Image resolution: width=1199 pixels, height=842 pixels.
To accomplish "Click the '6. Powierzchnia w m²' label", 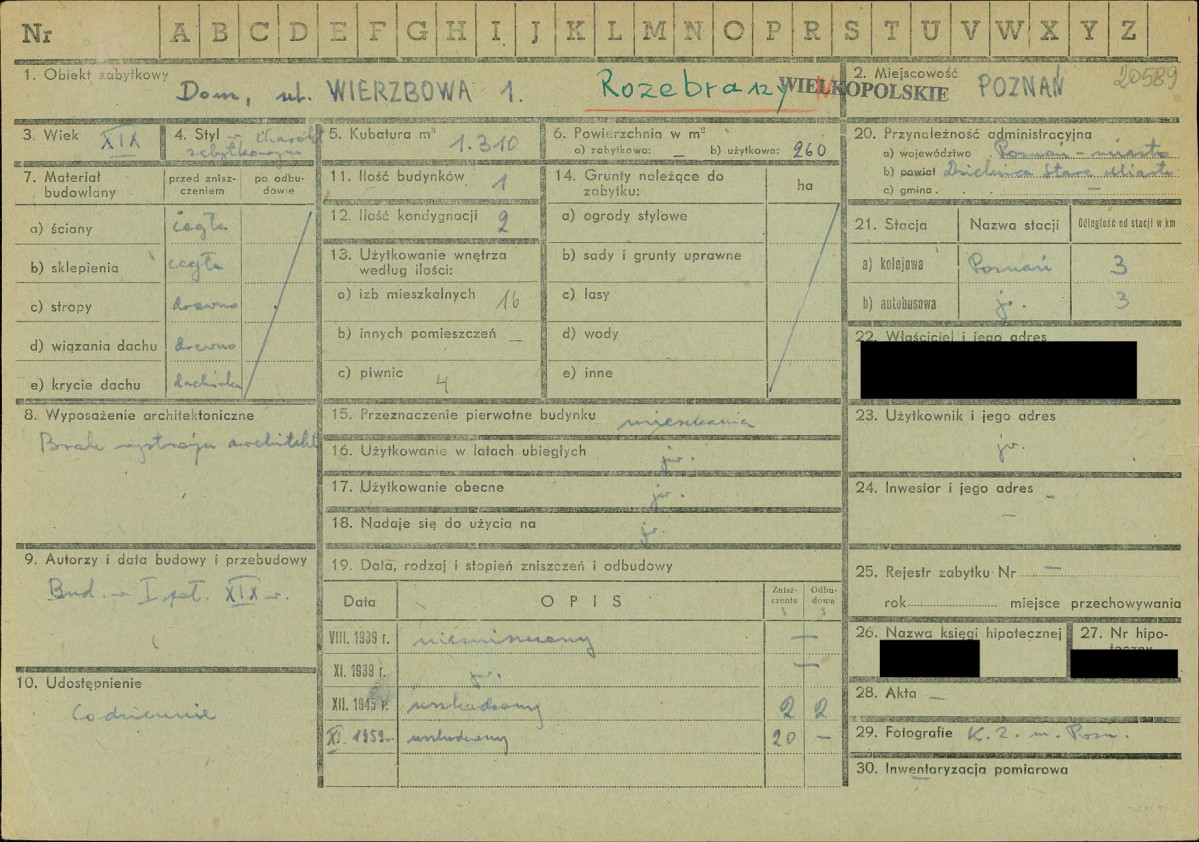I will tap(629, 133).
